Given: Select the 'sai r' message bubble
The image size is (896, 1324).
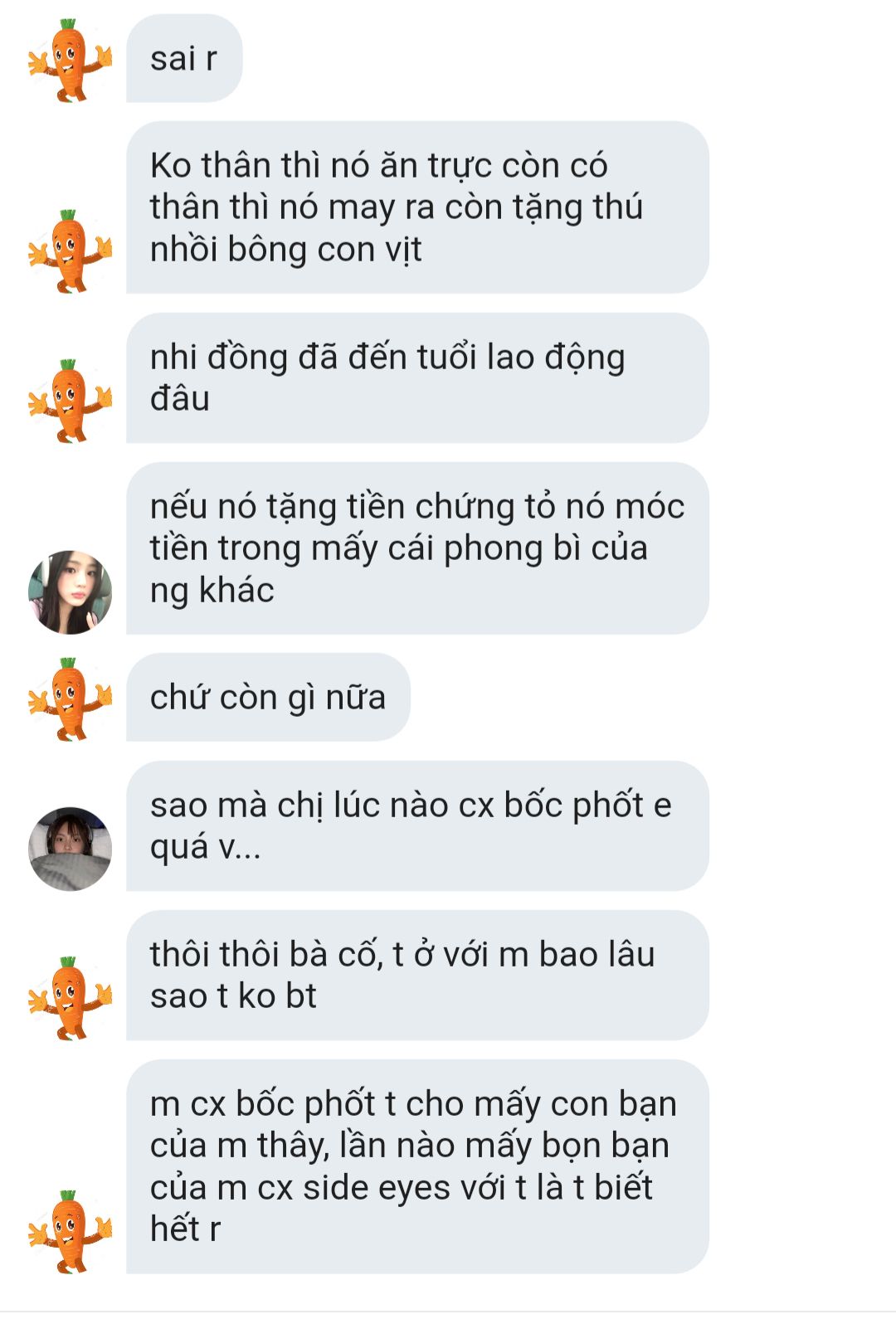Looking at the screenshot, I should [x=184, y=58].
